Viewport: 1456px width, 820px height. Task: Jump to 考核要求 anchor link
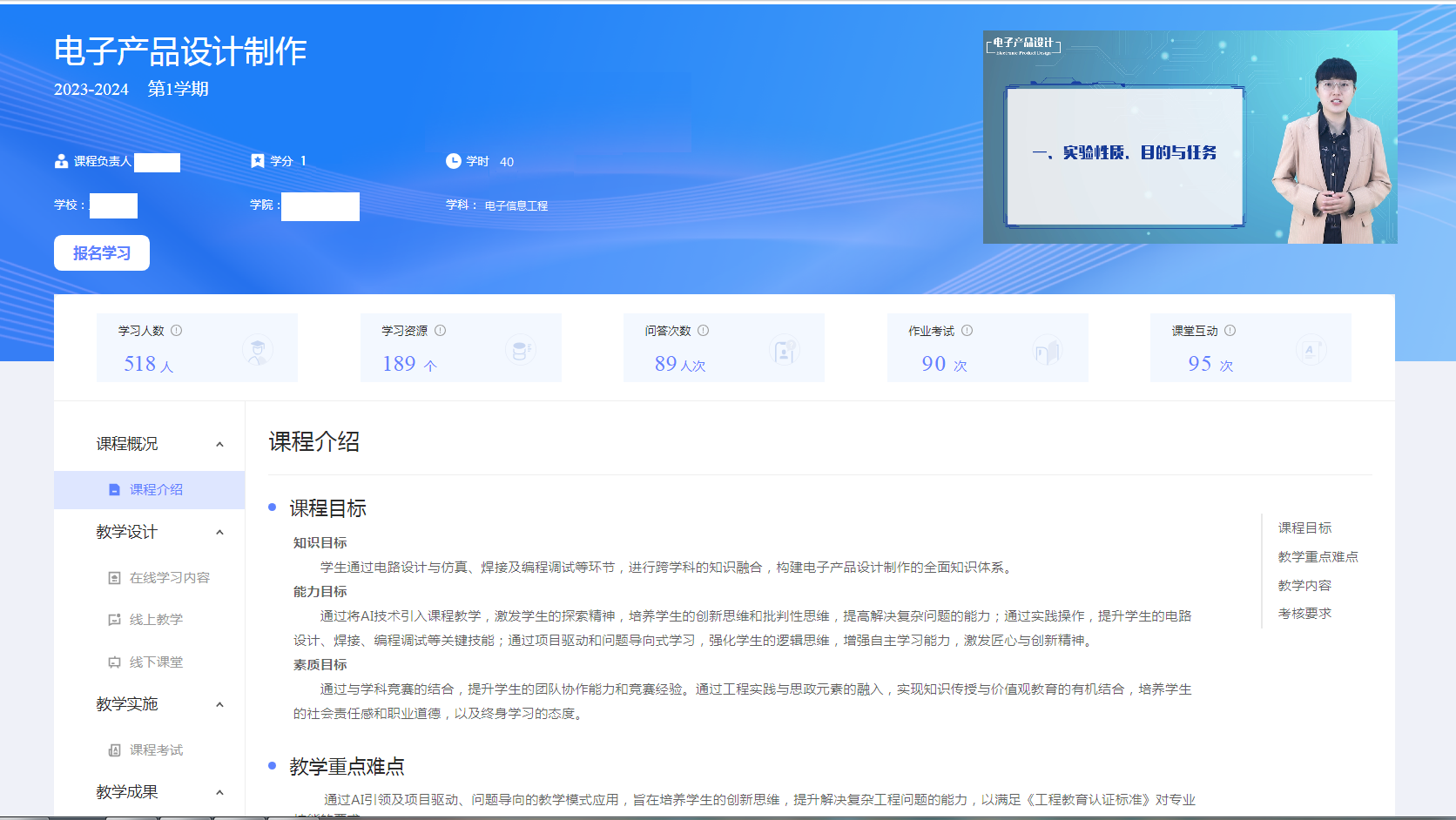click(x=1304, y=614)
